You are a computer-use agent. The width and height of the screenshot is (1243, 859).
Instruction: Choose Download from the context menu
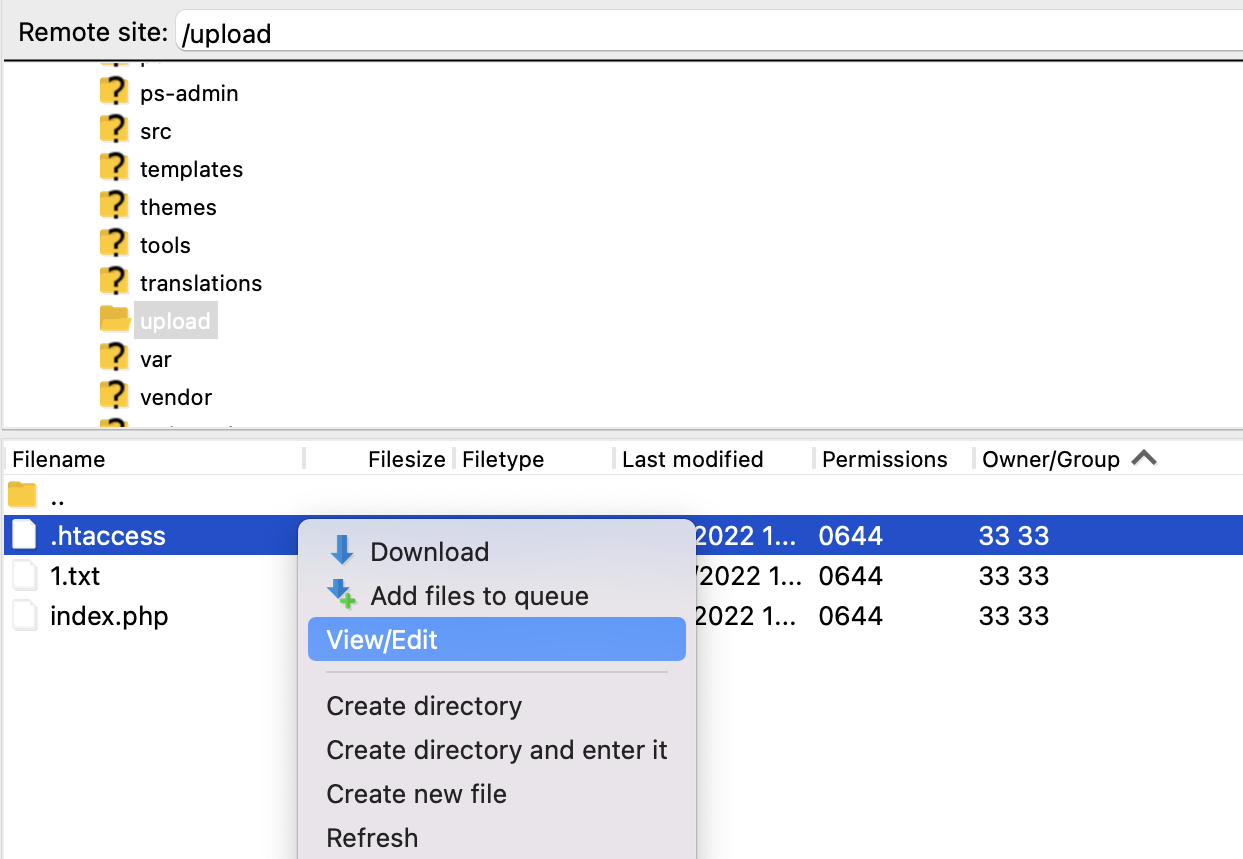[x=497, y=552]
